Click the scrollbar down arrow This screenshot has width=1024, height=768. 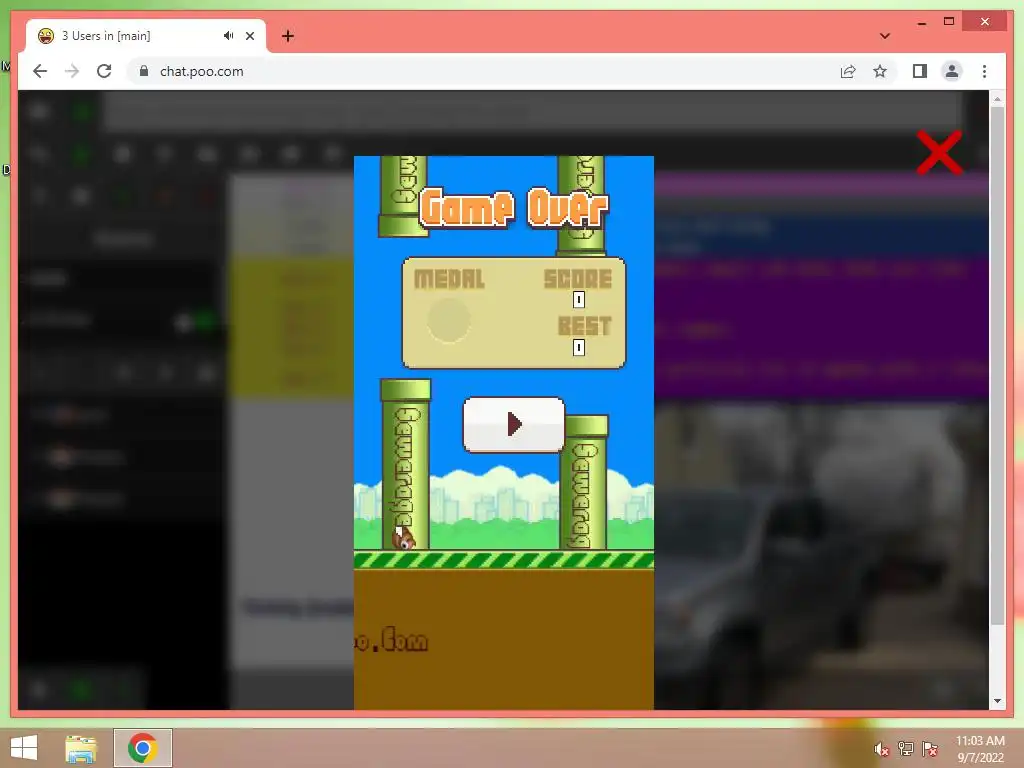(x=997, y=701)
